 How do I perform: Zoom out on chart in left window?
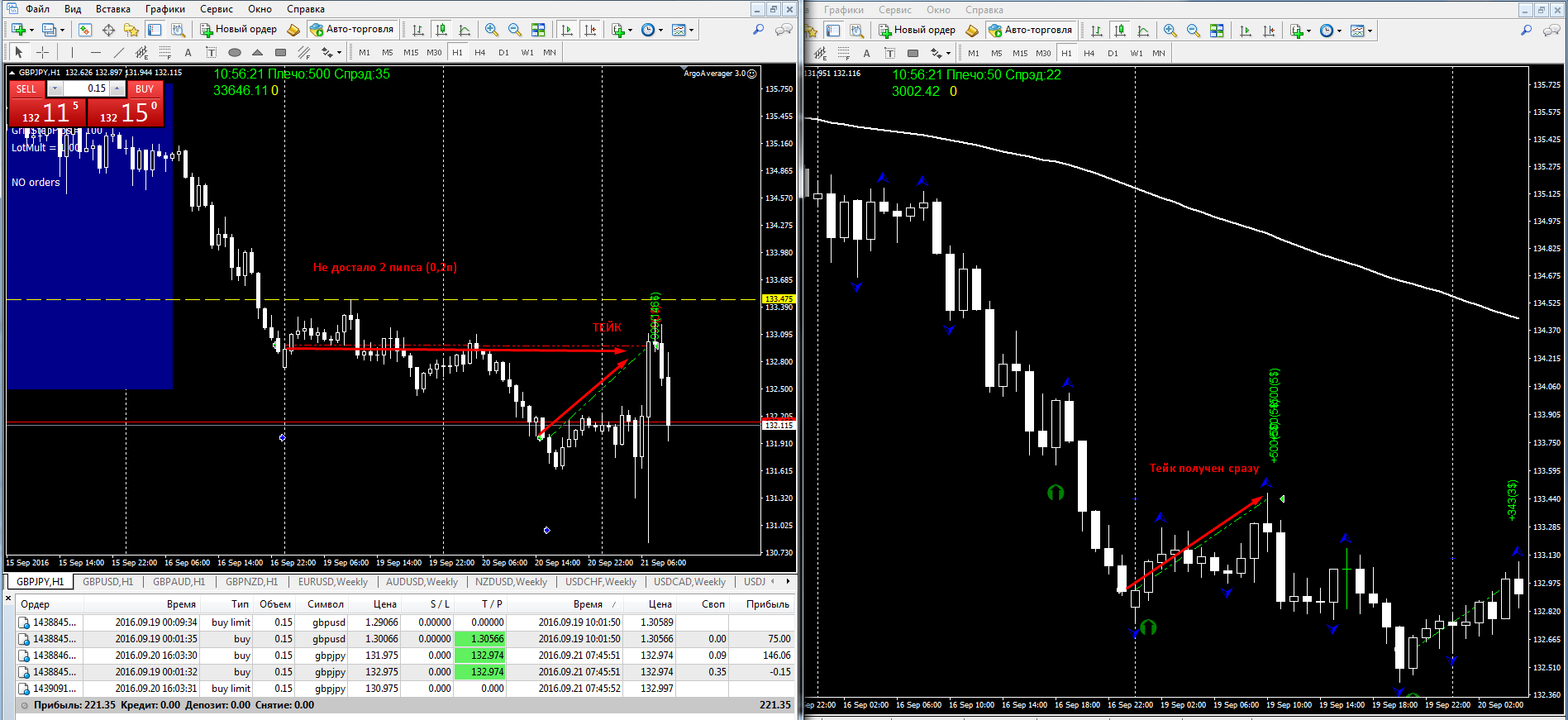(515, 30)
